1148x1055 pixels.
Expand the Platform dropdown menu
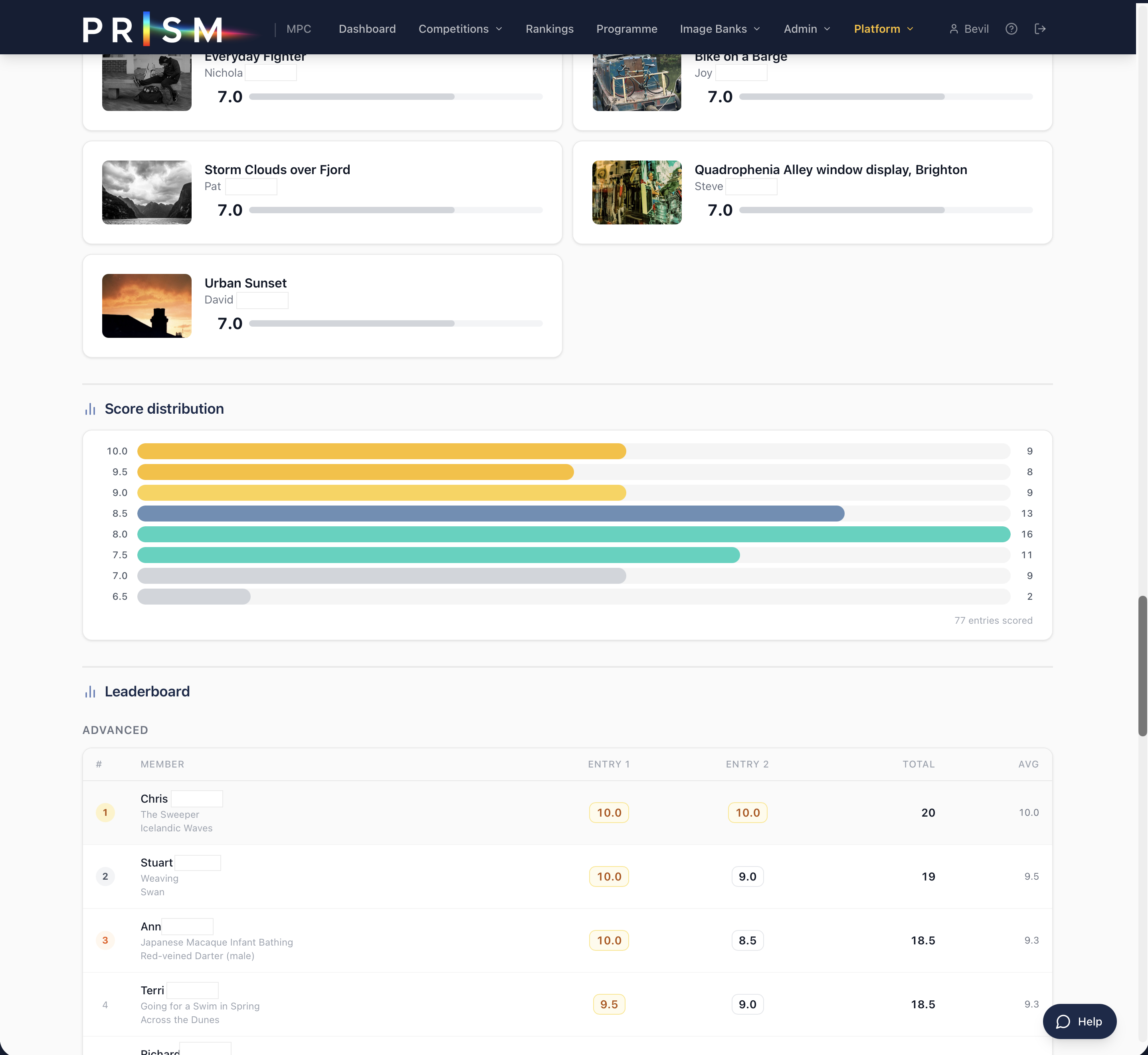tap(883, 28)
